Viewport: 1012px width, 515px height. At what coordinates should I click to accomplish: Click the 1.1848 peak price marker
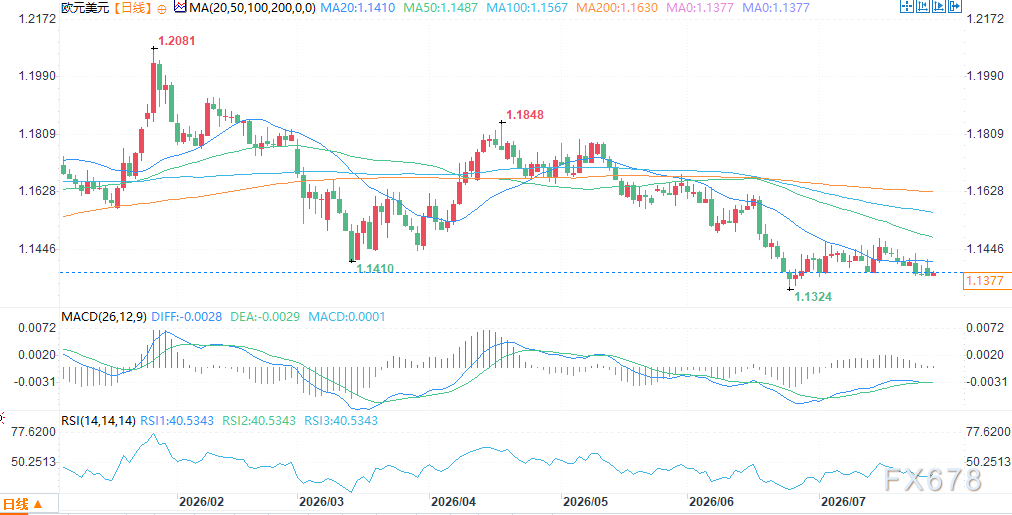click(x=525, y=115)
